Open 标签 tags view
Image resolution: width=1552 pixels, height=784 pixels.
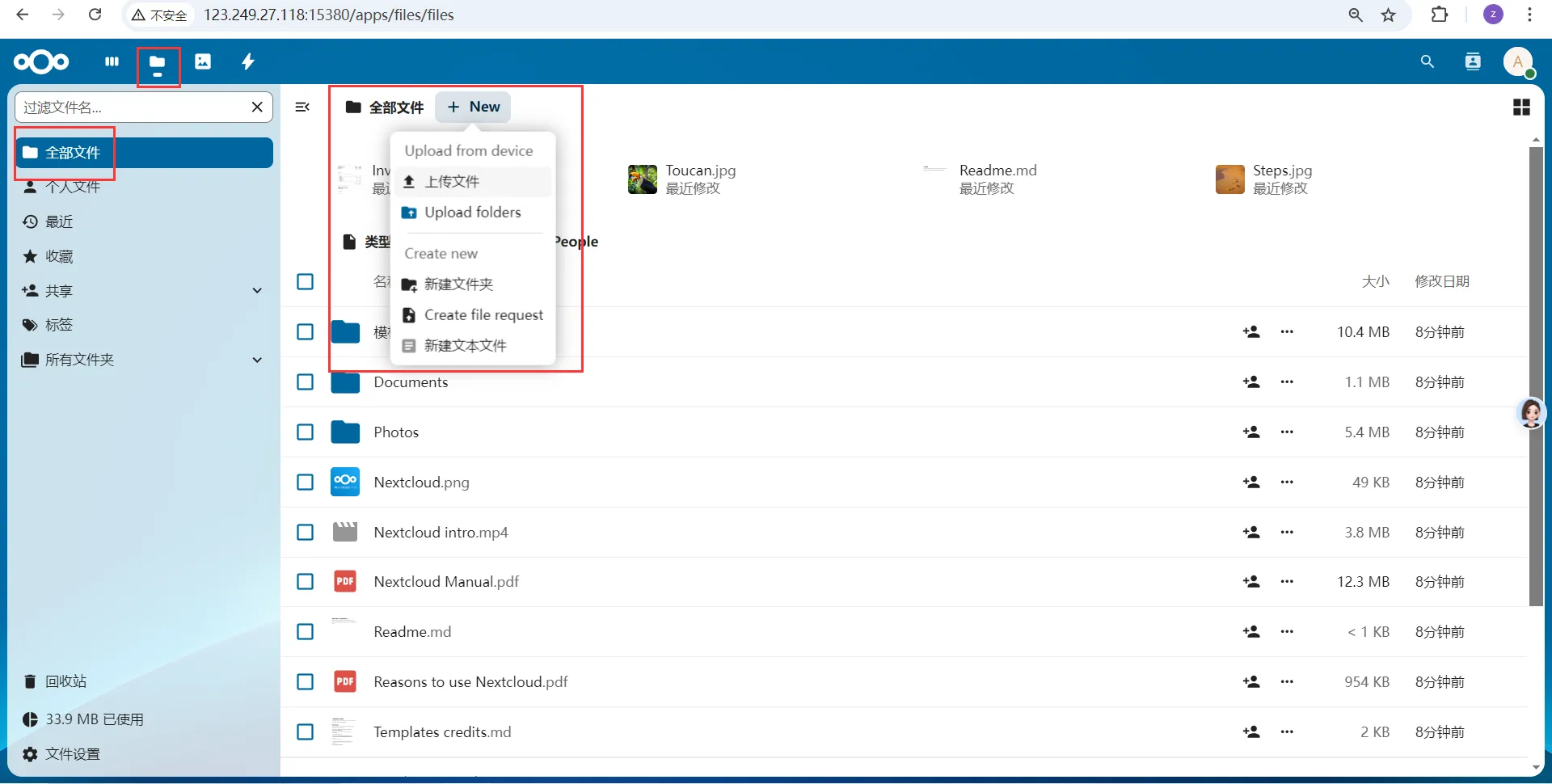pos(144,325)
